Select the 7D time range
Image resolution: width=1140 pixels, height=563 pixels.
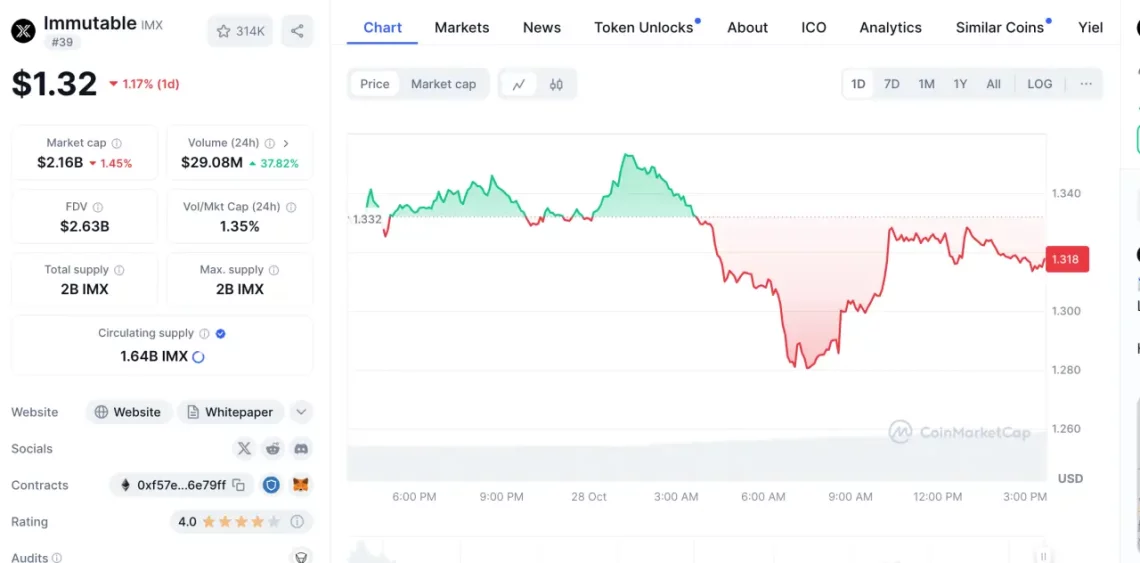click(x=891, y=84)
